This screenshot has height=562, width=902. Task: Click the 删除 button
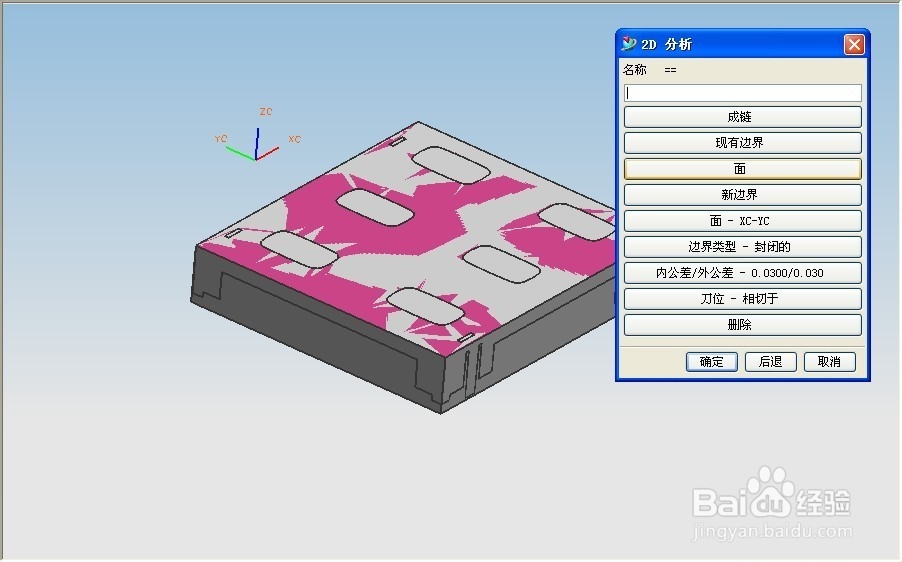(742, 325)
